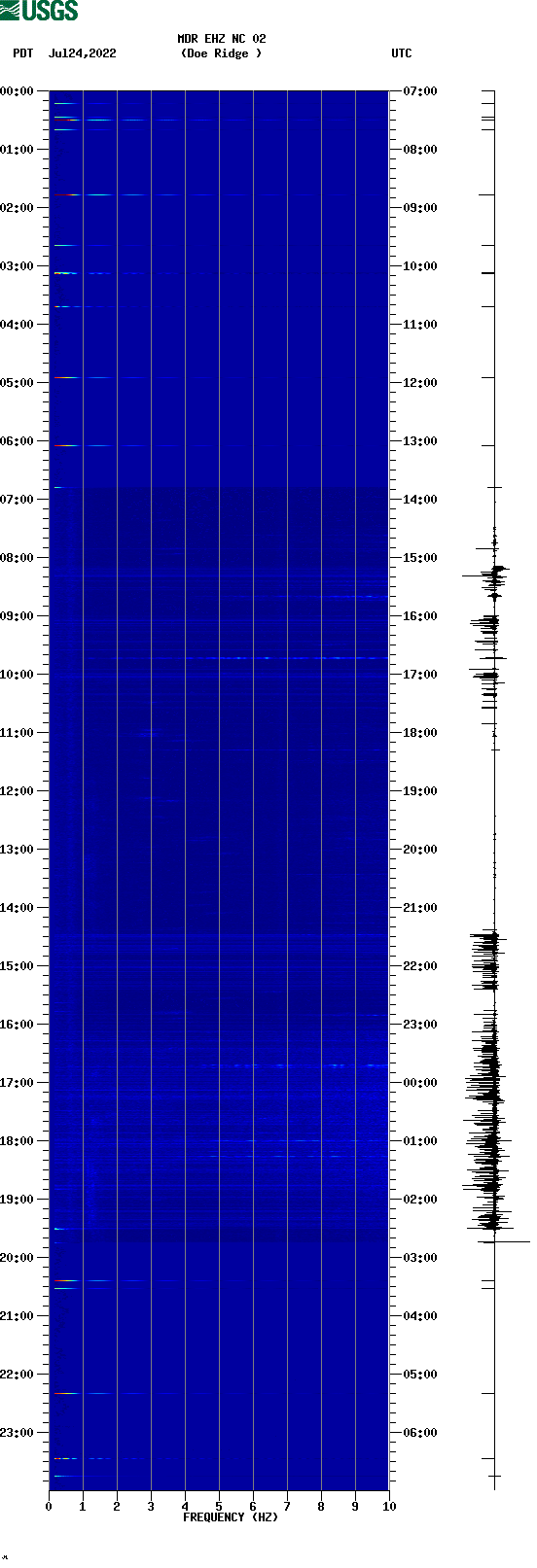The height and width of the screenshot is (1568, 537).
Task: Click the '(Doe Ridge )' station name
Action: [222, 53]
